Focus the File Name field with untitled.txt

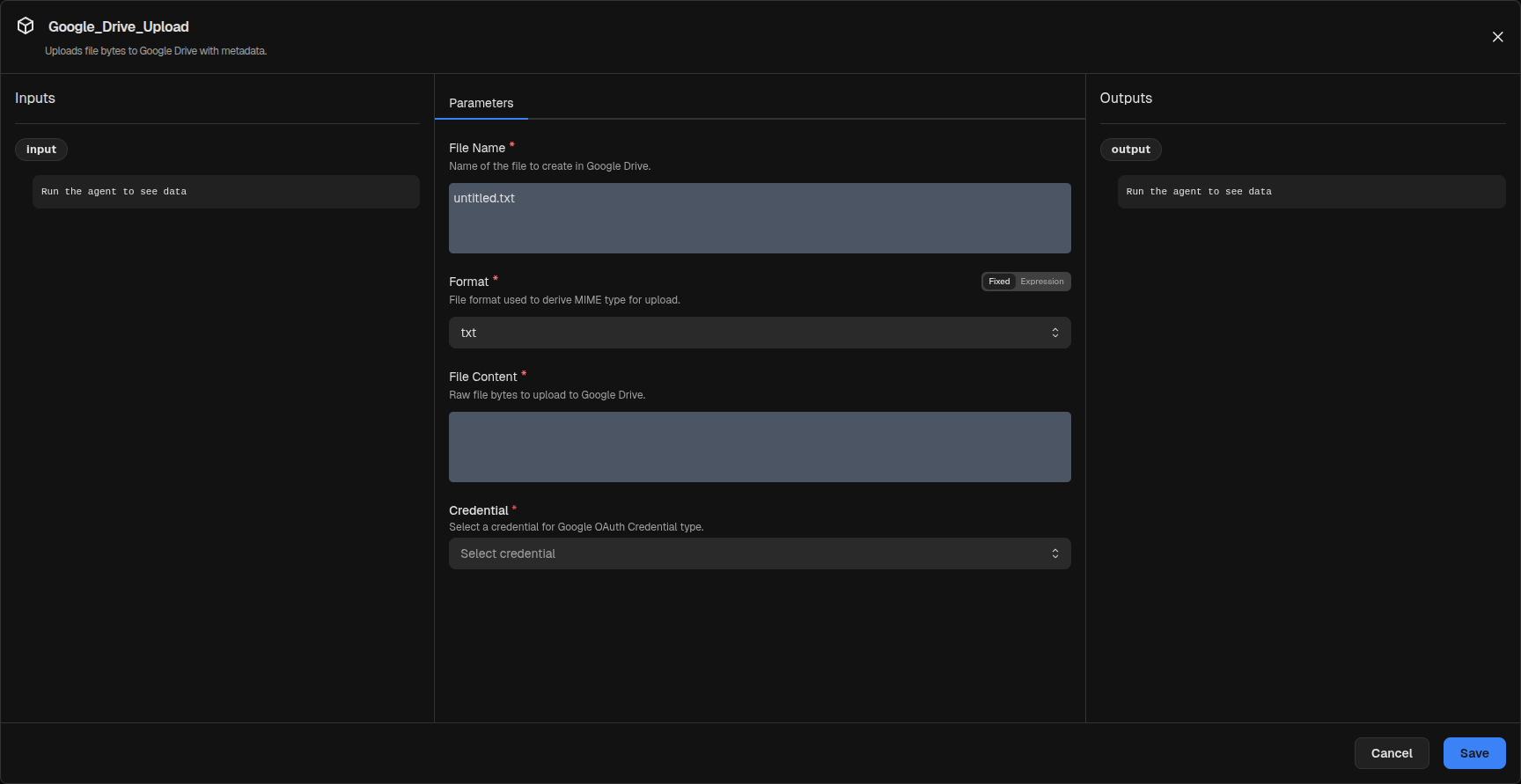point(760,218)
